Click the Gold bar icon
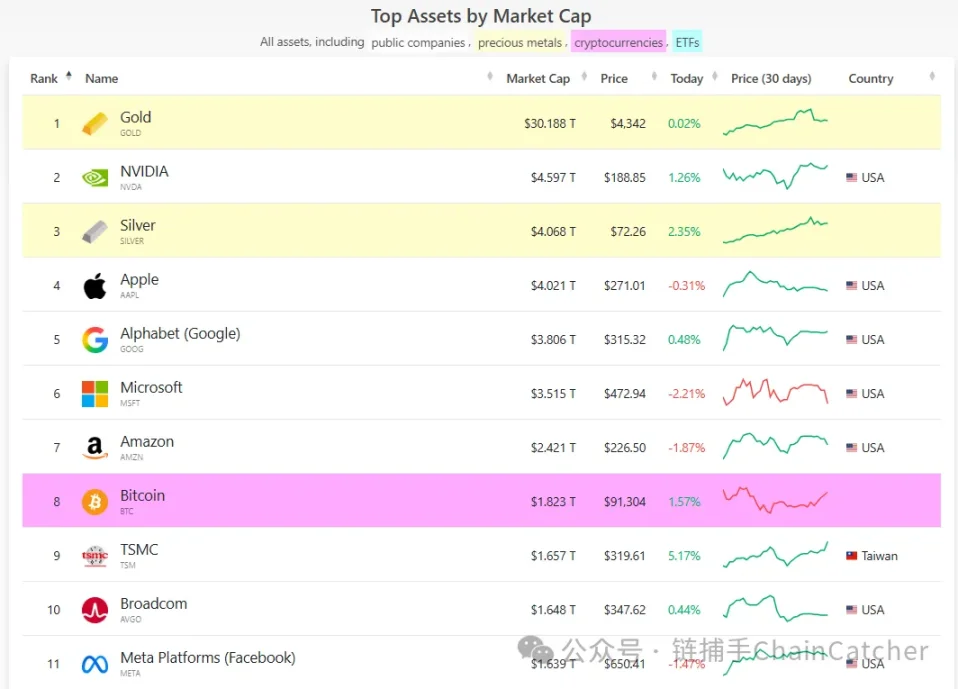The image size is (958, 689). (95, 124)
